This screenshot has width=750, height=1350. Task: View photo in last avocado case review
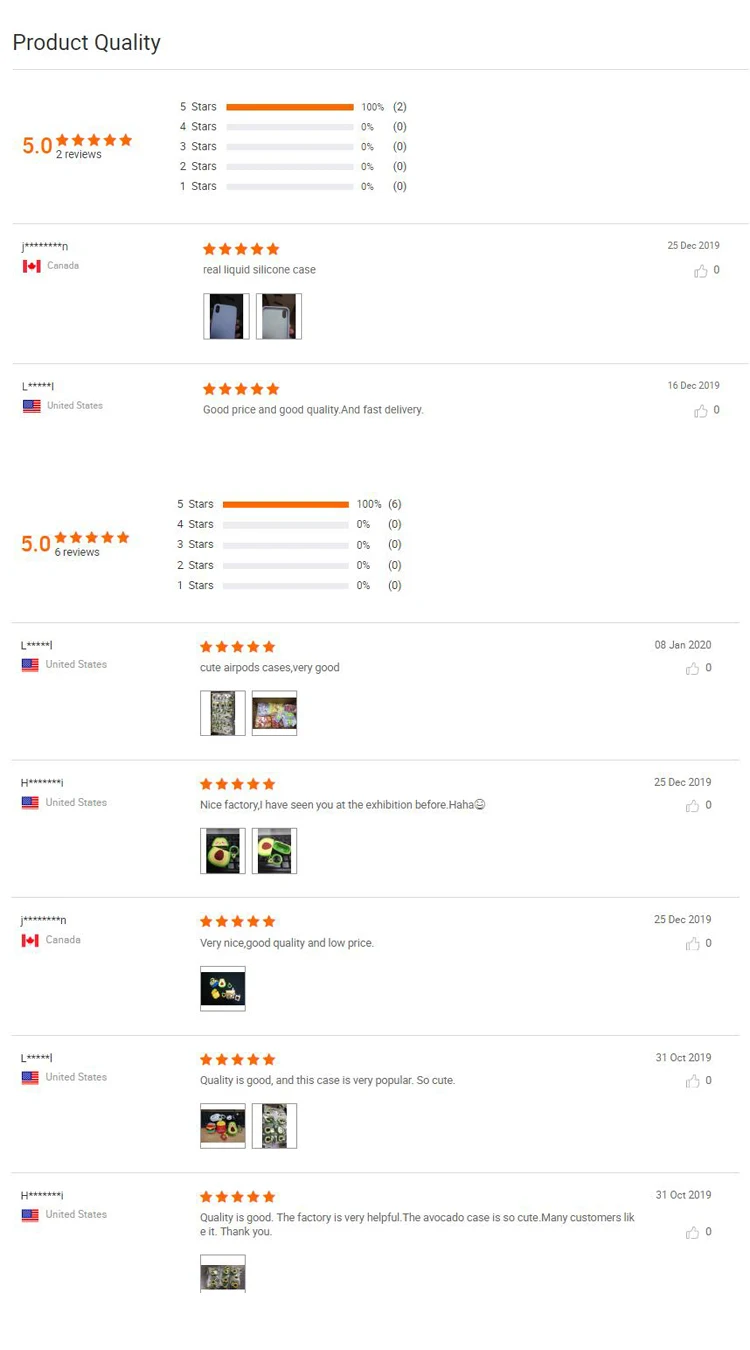coord(223,1273)
